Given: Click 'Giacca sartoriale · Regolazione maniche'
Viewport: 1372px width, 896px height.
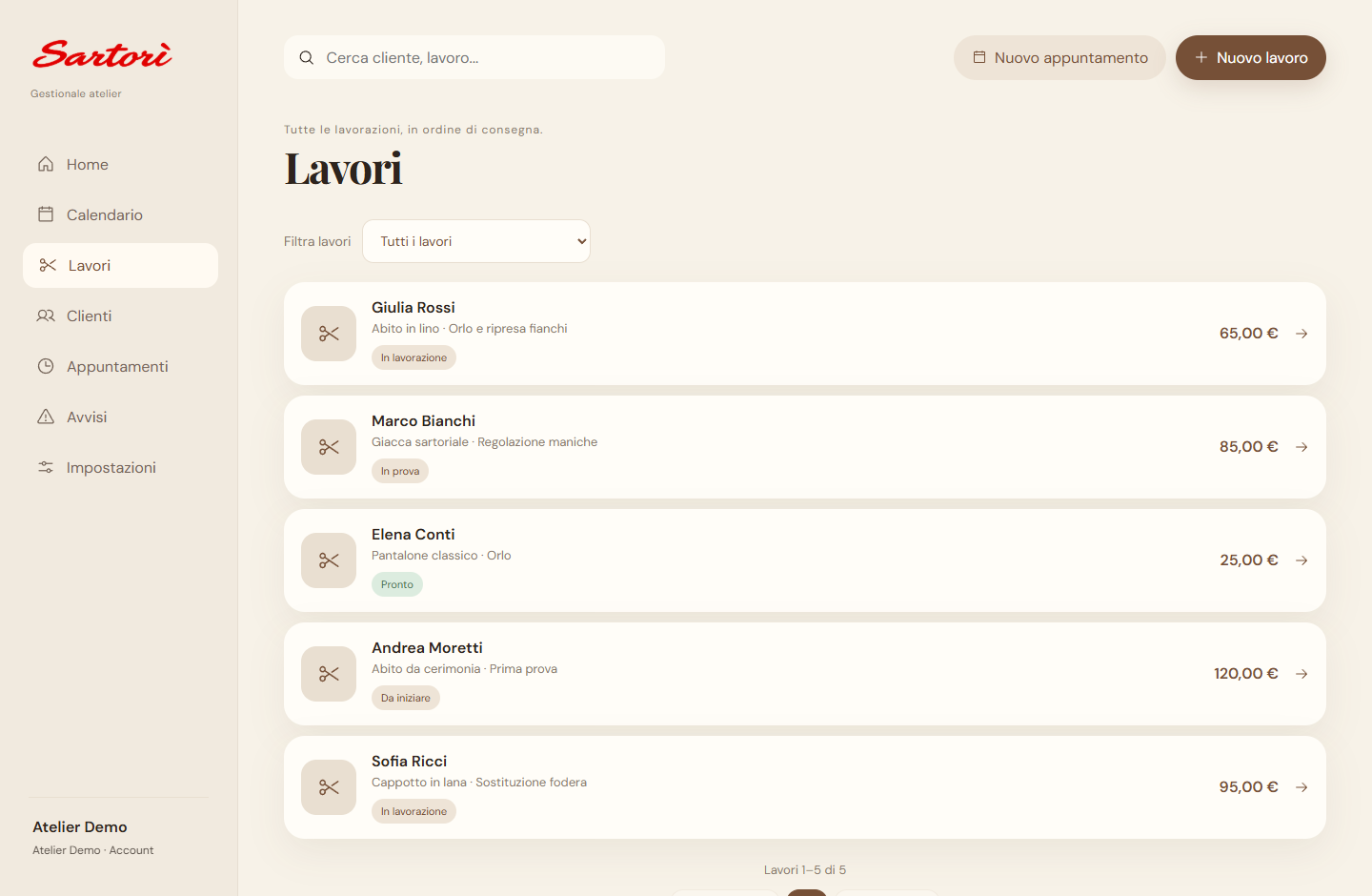Looking at the screenshot, I should point(485,442).
